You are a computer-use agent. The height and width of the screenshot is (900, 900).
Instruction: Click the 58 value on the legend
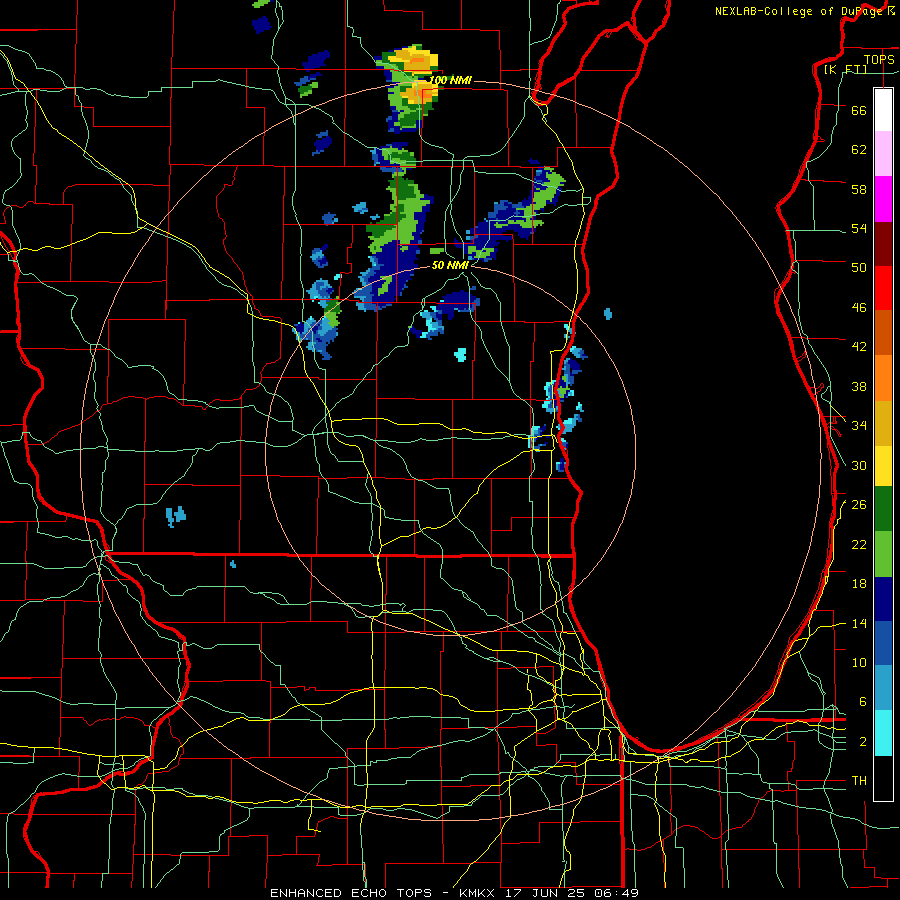tap(859, 189)
